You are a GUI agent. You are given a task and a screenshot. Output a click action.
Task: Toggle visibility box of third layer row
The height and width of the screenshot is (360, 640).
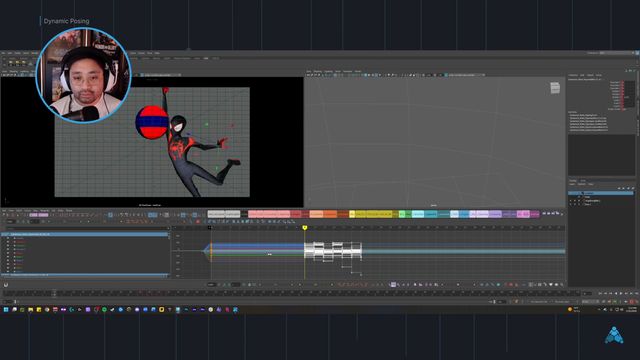click(571, 200)
